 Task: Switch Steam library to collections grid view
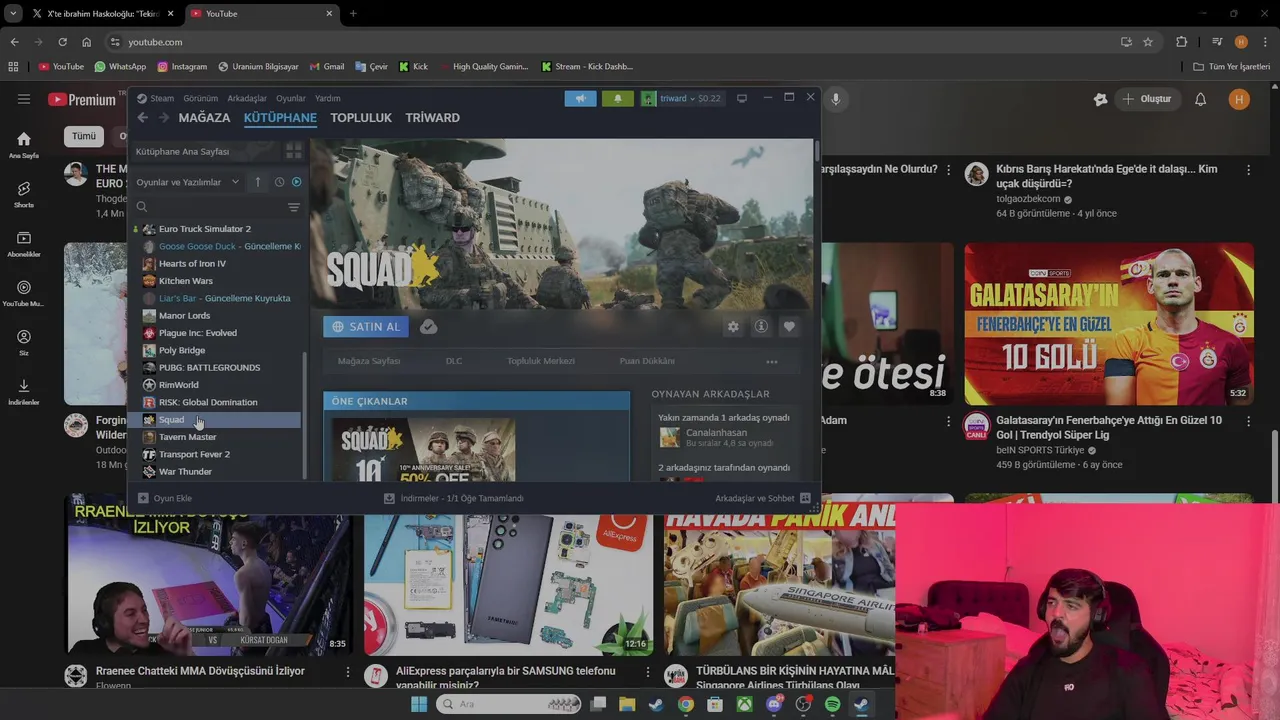[x=294, y=151]
